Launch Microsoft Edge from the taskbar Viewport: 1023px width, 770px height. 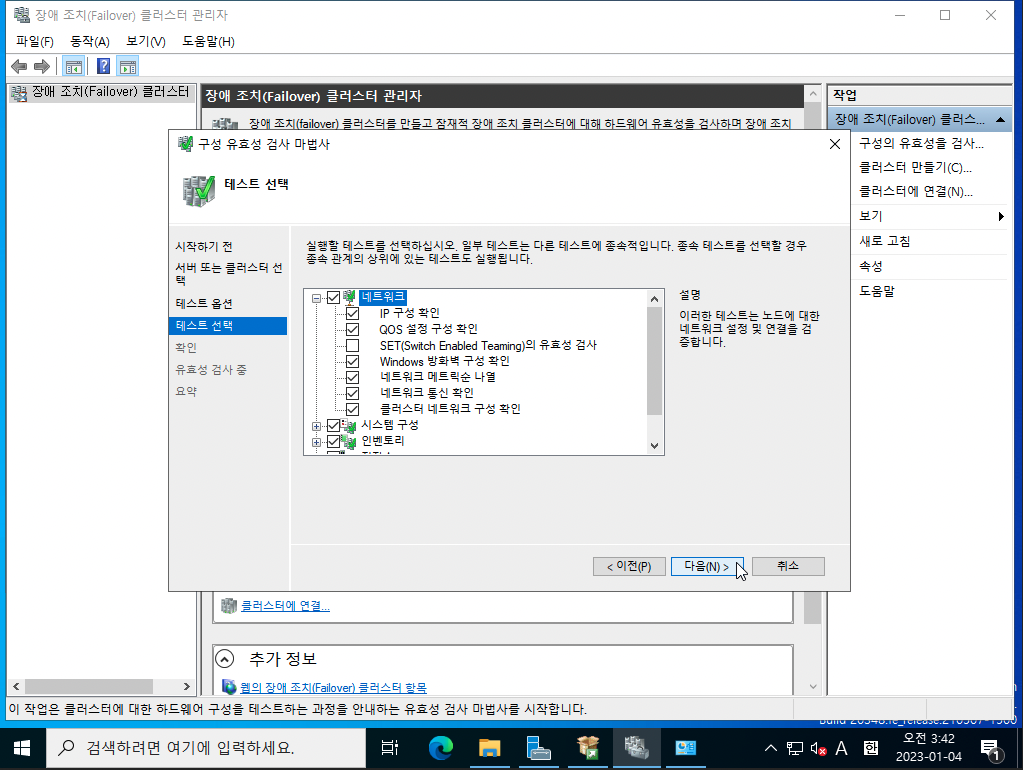441,748
